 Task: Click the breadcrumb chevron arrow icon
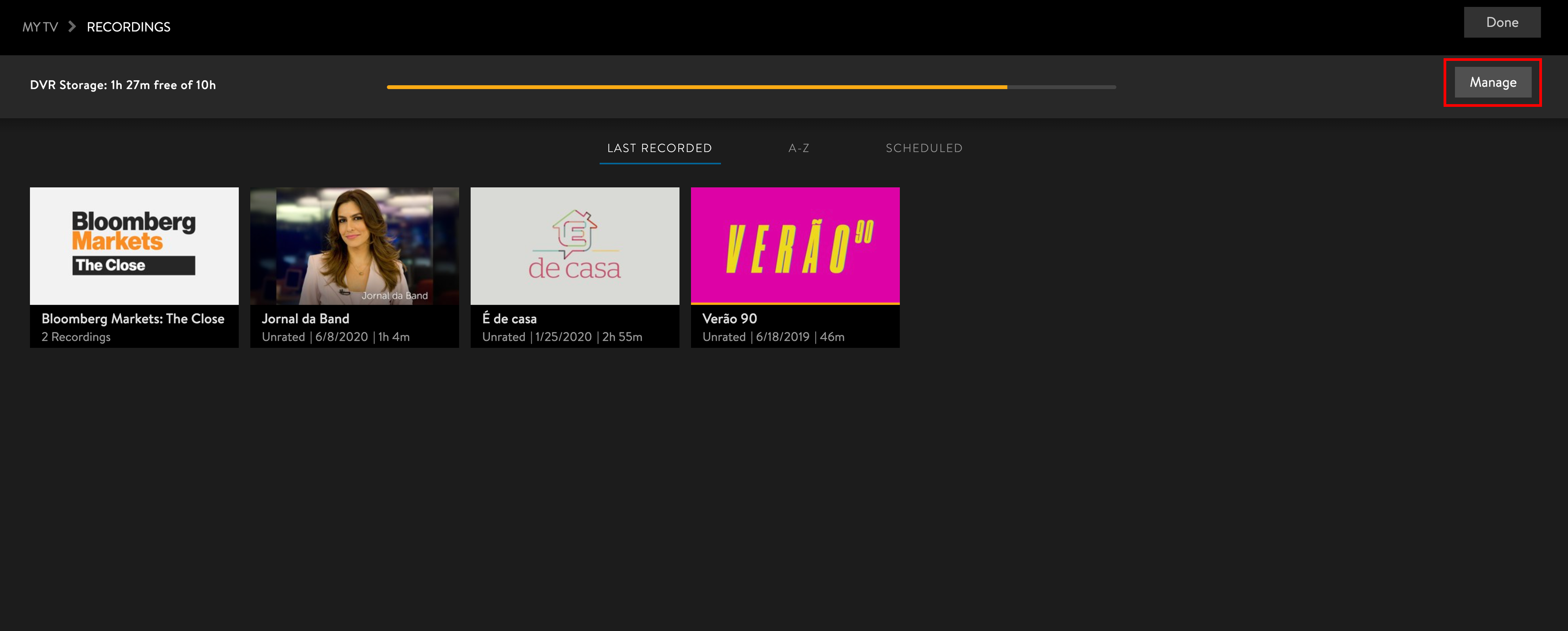(x=72, y=27)
